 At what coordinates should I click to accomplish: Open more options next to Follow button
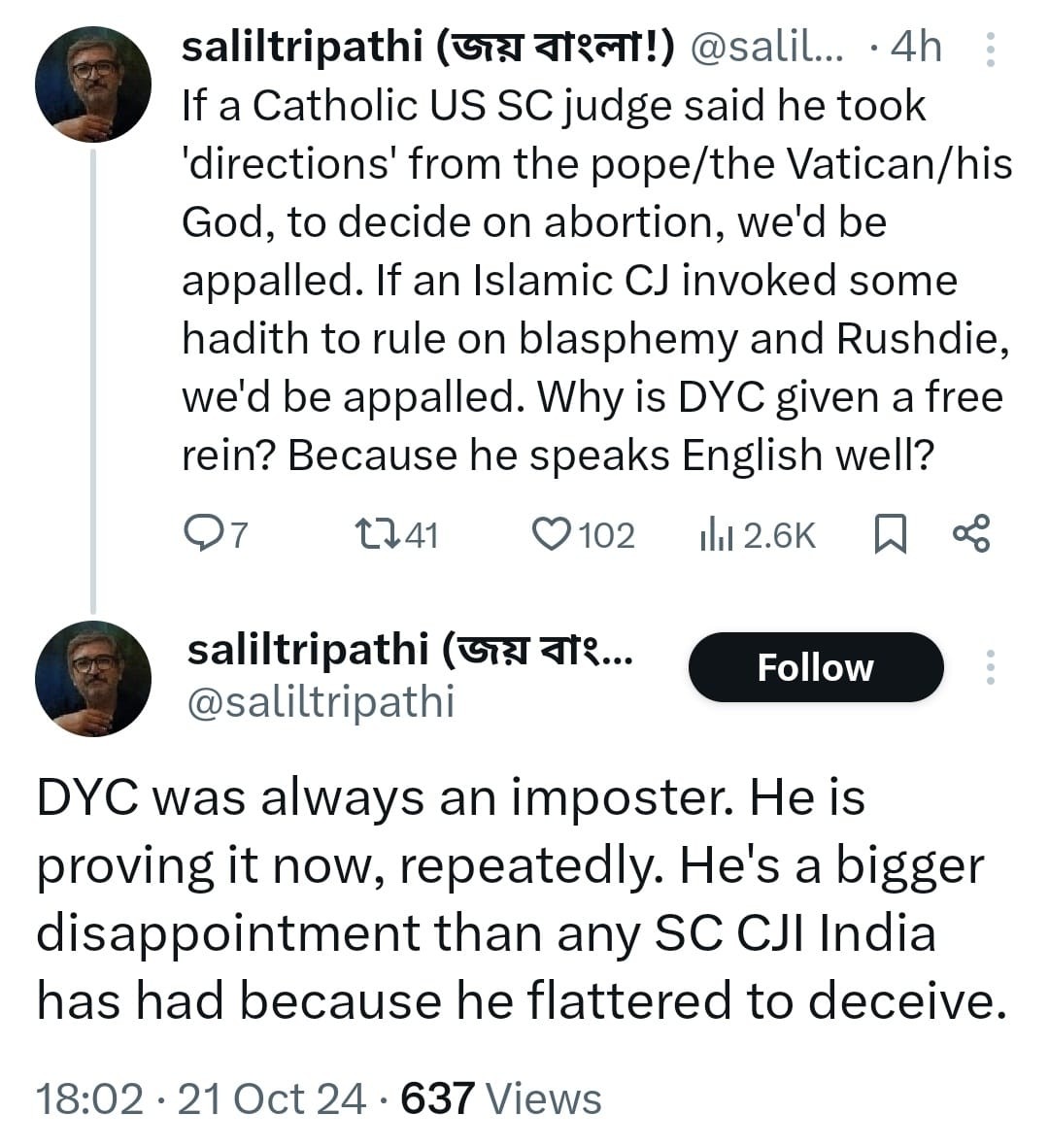click(x=990, y=667)
